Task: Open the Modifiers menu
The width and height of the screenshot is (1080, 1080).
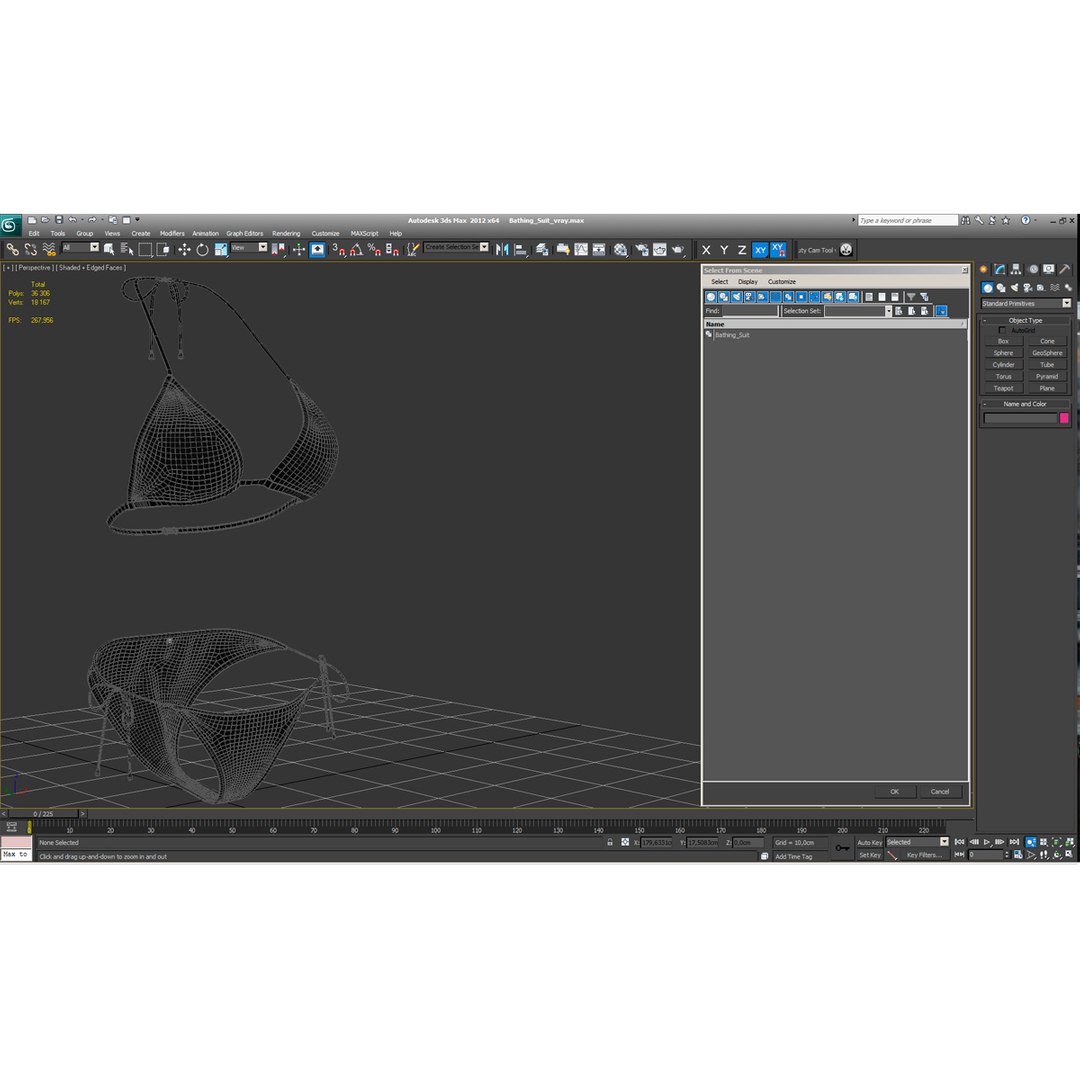Action: (172, 233)
